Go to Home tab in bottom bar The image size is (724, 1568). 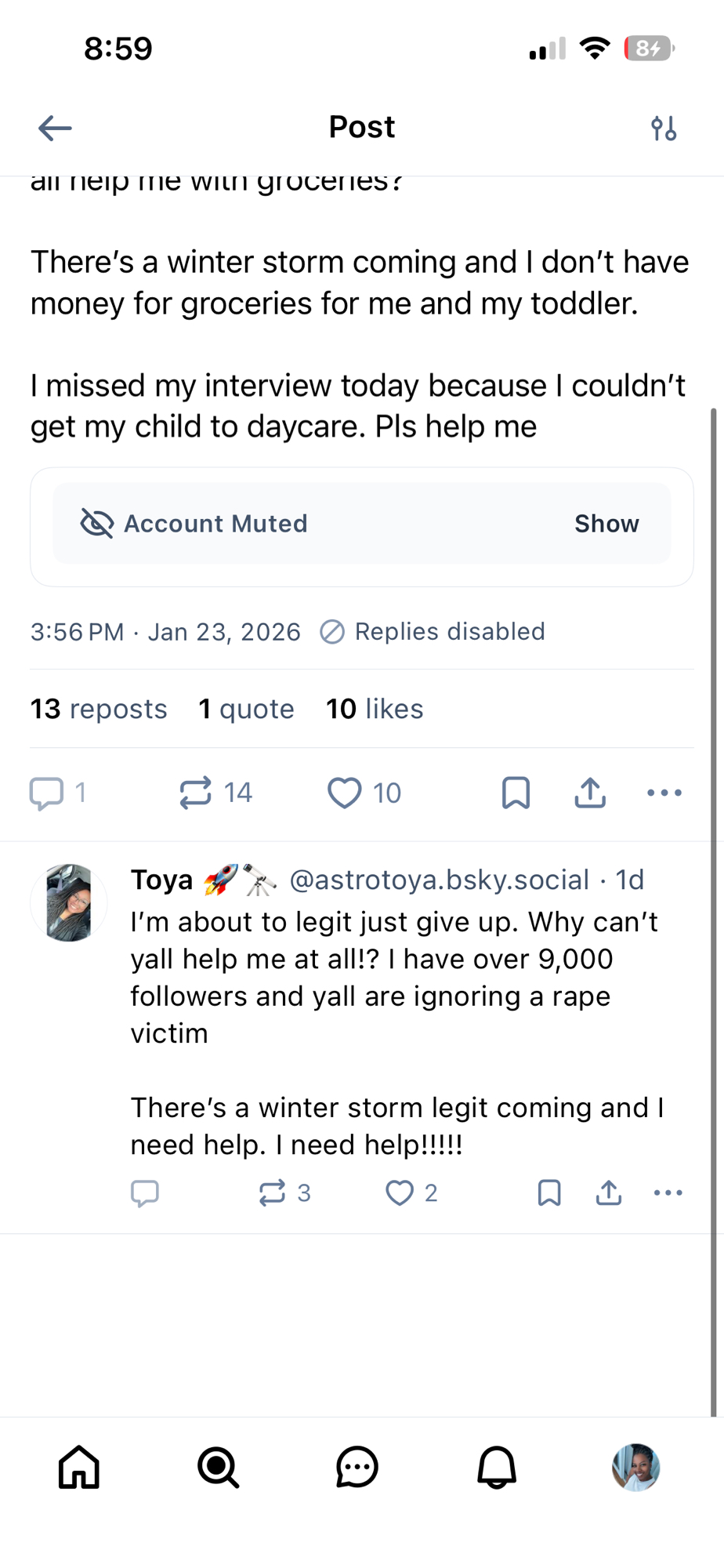(79, 1467)
